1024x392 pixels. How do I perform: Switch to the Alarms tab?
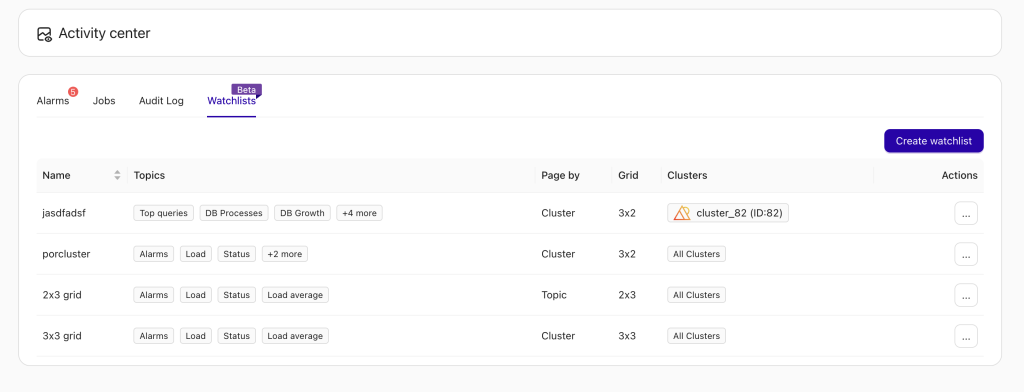(x=53, y=101)
